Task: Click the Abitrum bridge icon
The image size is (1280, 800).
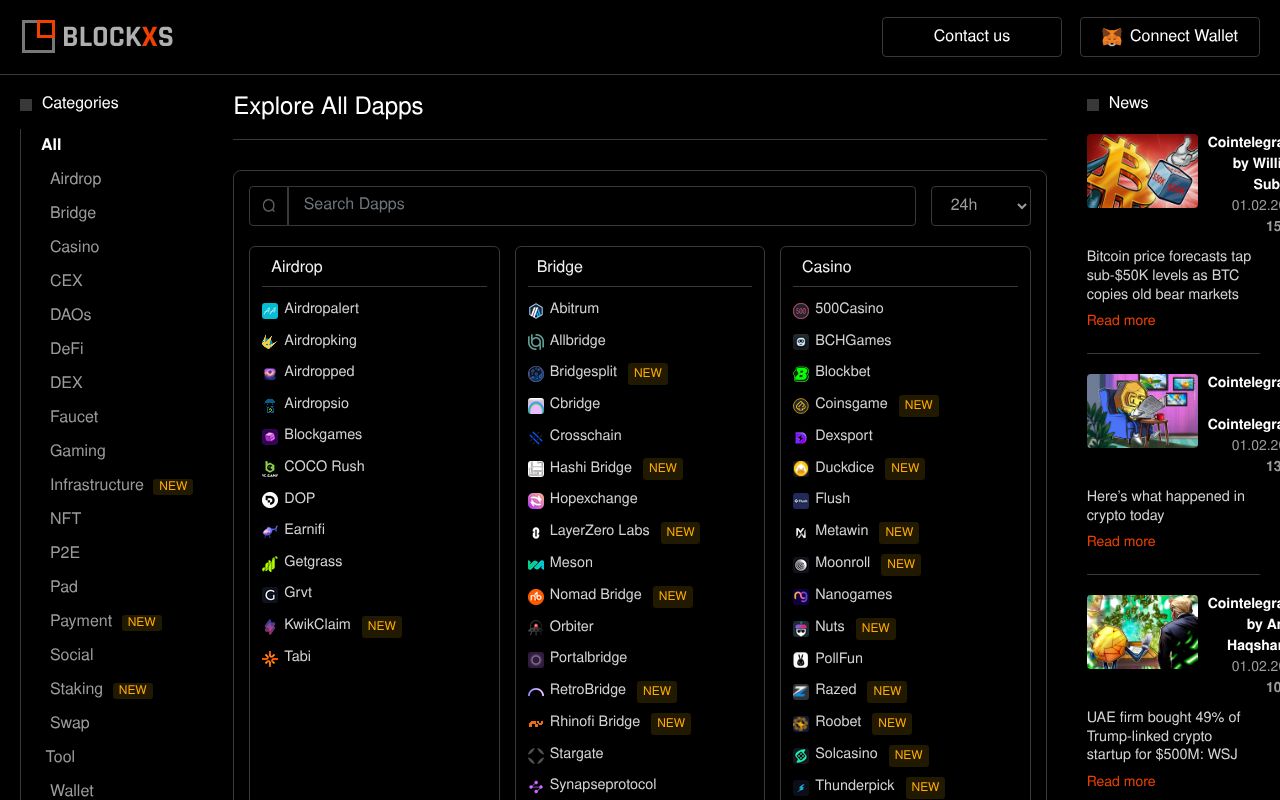Action: point(535,311)
